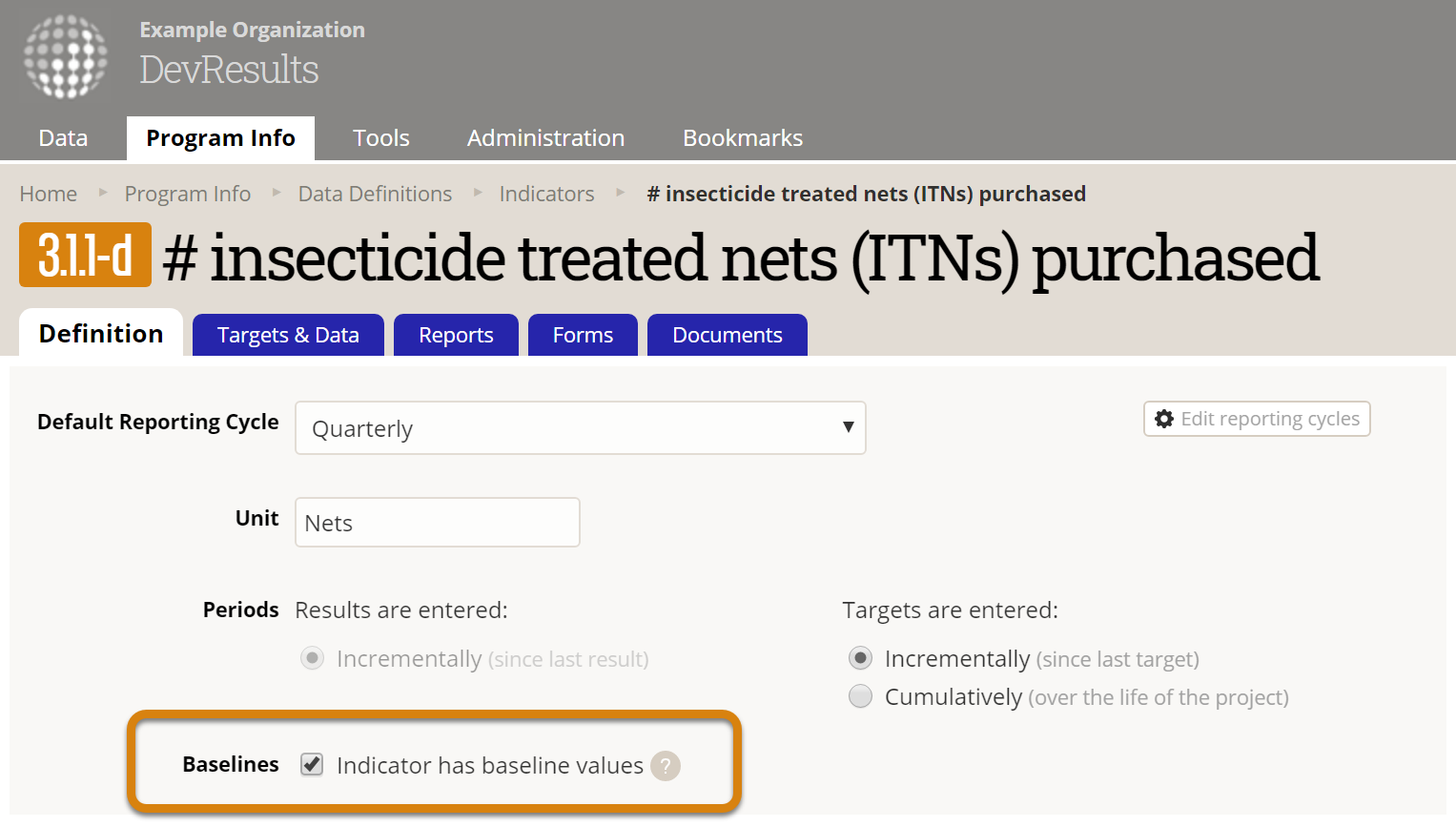Select Incrementally for targets entry
1456x827 pixels.
click(x=861, y=658)
